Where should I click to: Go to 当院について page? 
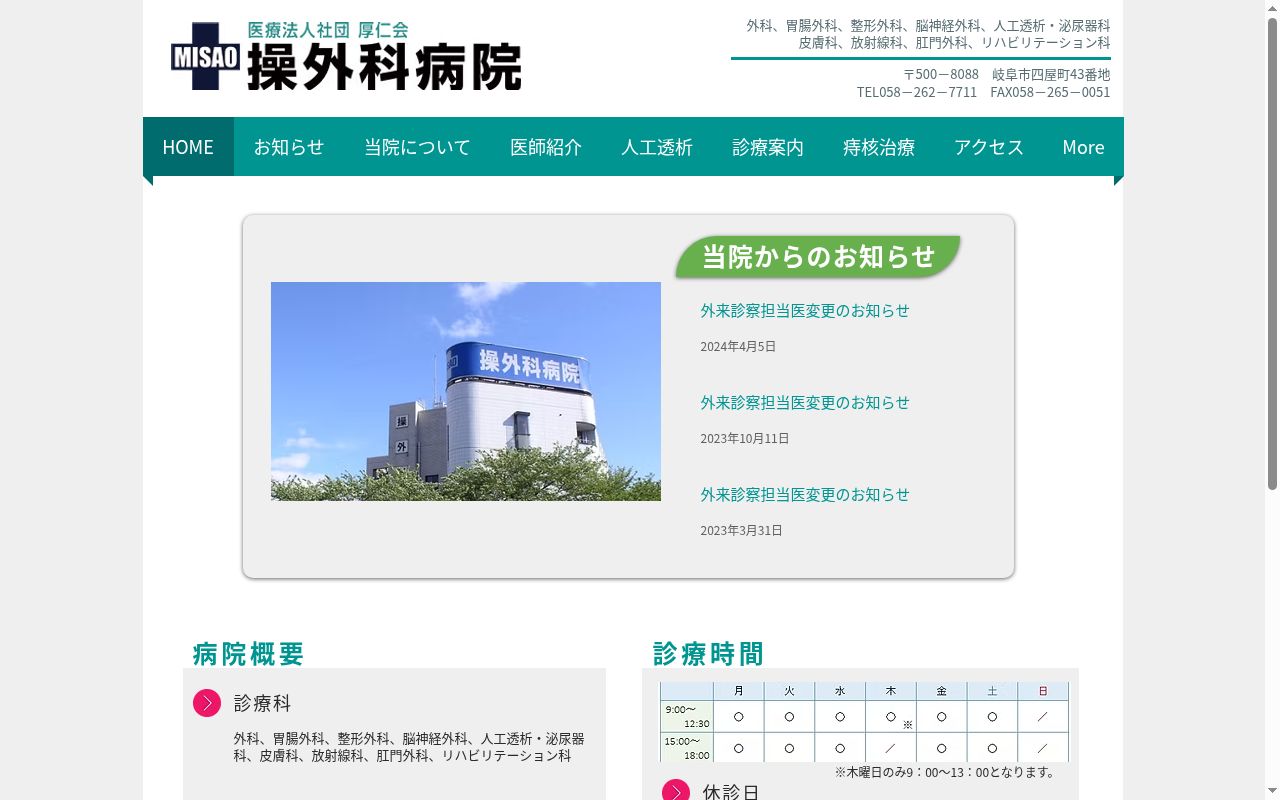[417, 147]
